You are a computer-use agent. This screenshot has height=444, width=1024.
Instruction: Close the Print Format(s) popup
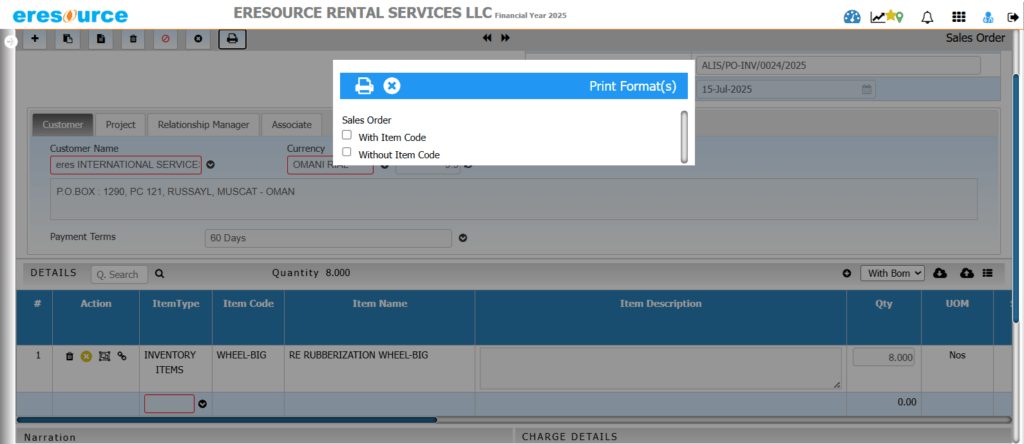pos(392,86)
